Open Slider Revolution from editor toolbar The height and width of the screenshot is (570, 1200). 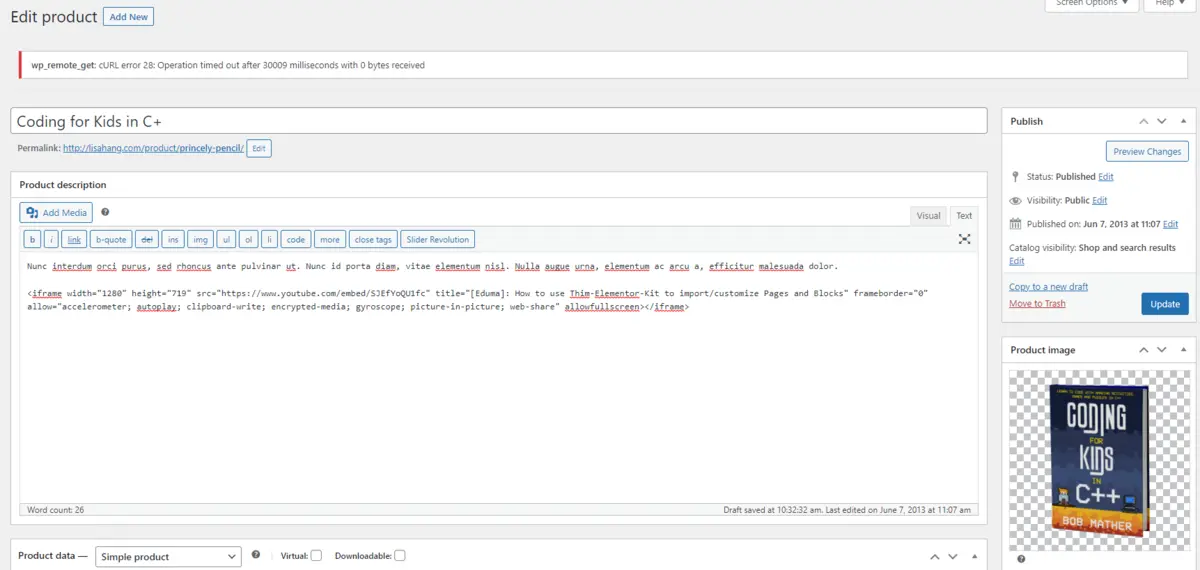coord(438,240)
